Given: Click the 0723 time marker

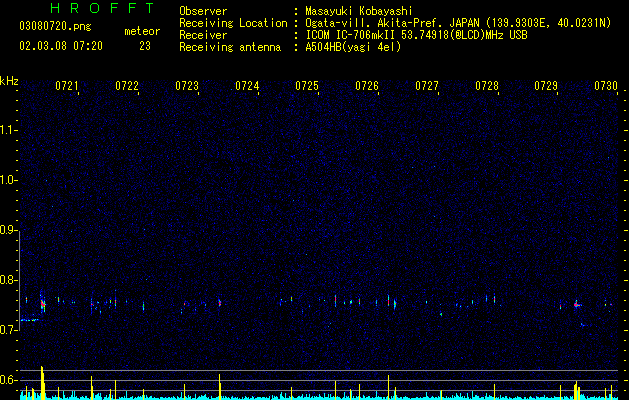Looking at the screenshot, I should click(187, 86).
